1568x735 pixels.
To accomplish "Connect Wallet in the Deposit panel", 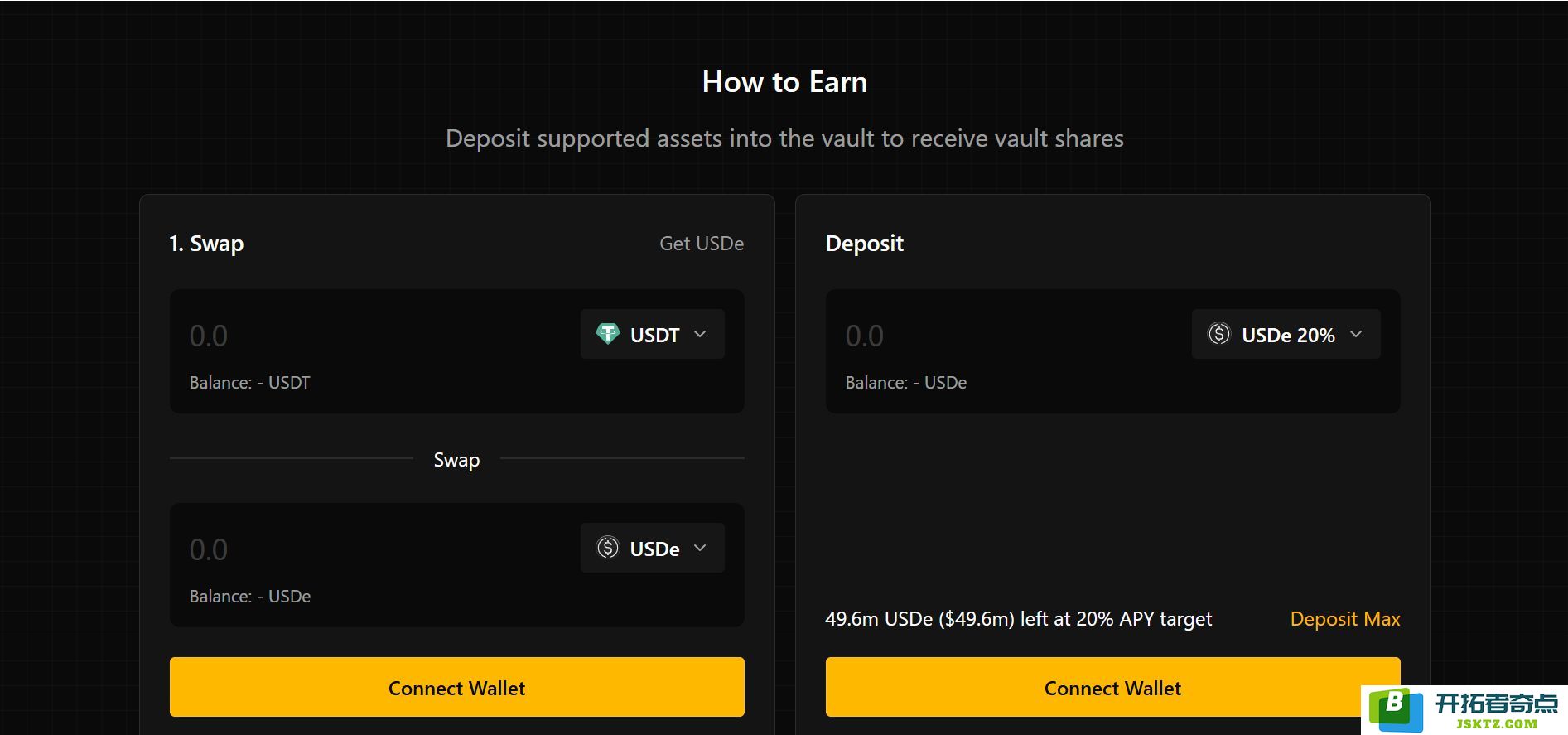I will point(1112,687).
